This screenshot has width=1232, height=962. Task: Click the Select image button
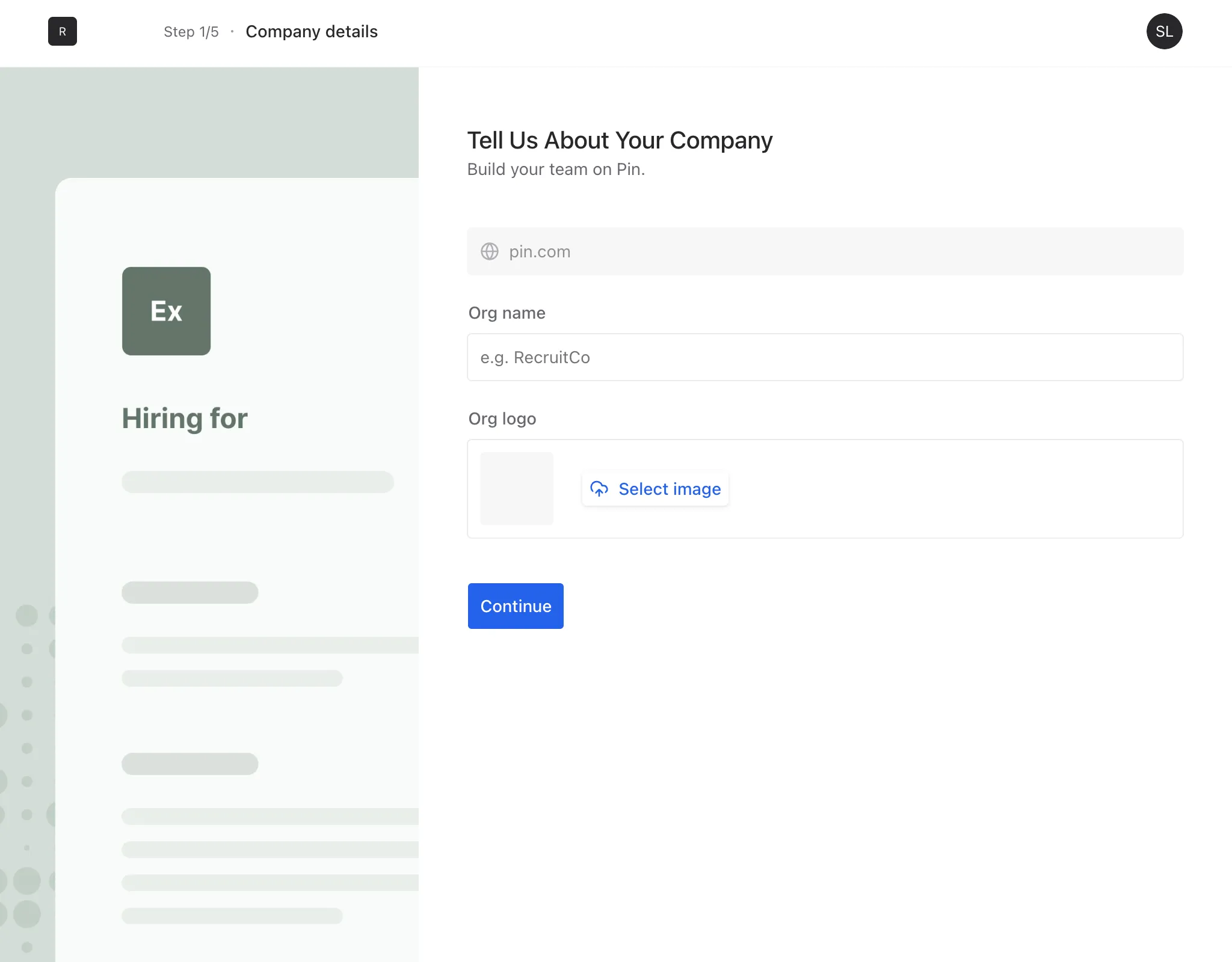(x=655, y=489)
